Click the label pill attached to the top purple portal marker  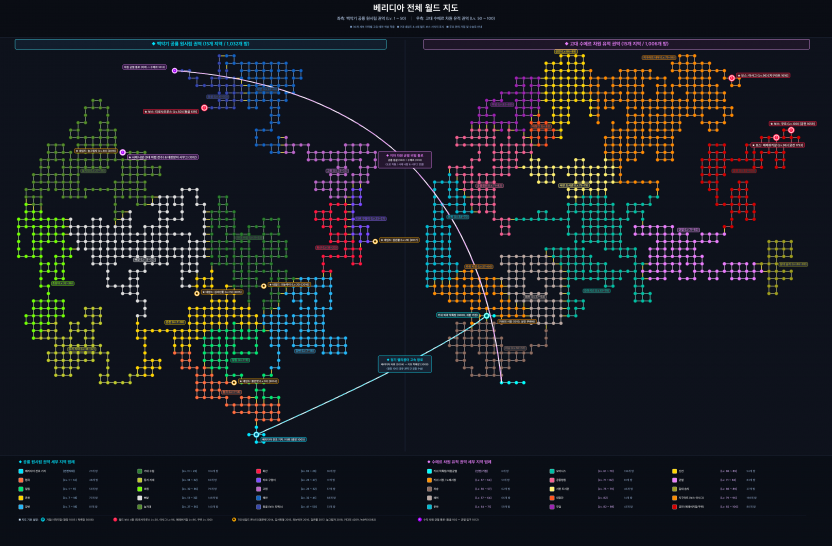[x=144, y=67]
